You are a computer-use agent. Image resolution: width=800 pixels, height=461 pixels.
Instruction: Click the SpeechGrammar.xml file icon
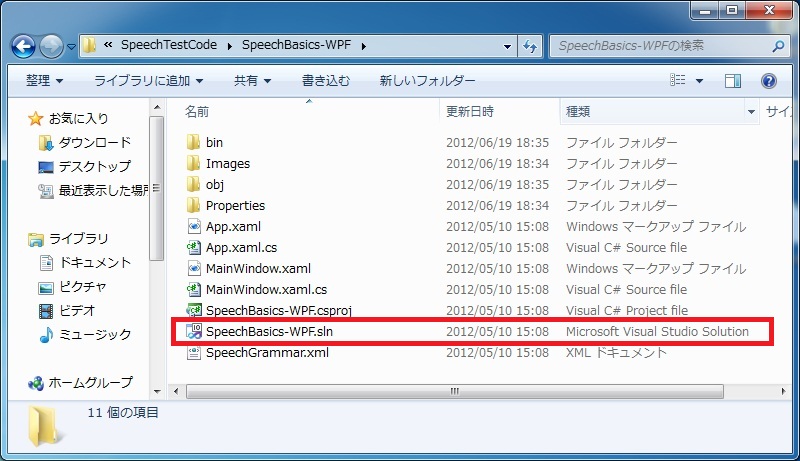pyautogui.click(x=195, y=352)
